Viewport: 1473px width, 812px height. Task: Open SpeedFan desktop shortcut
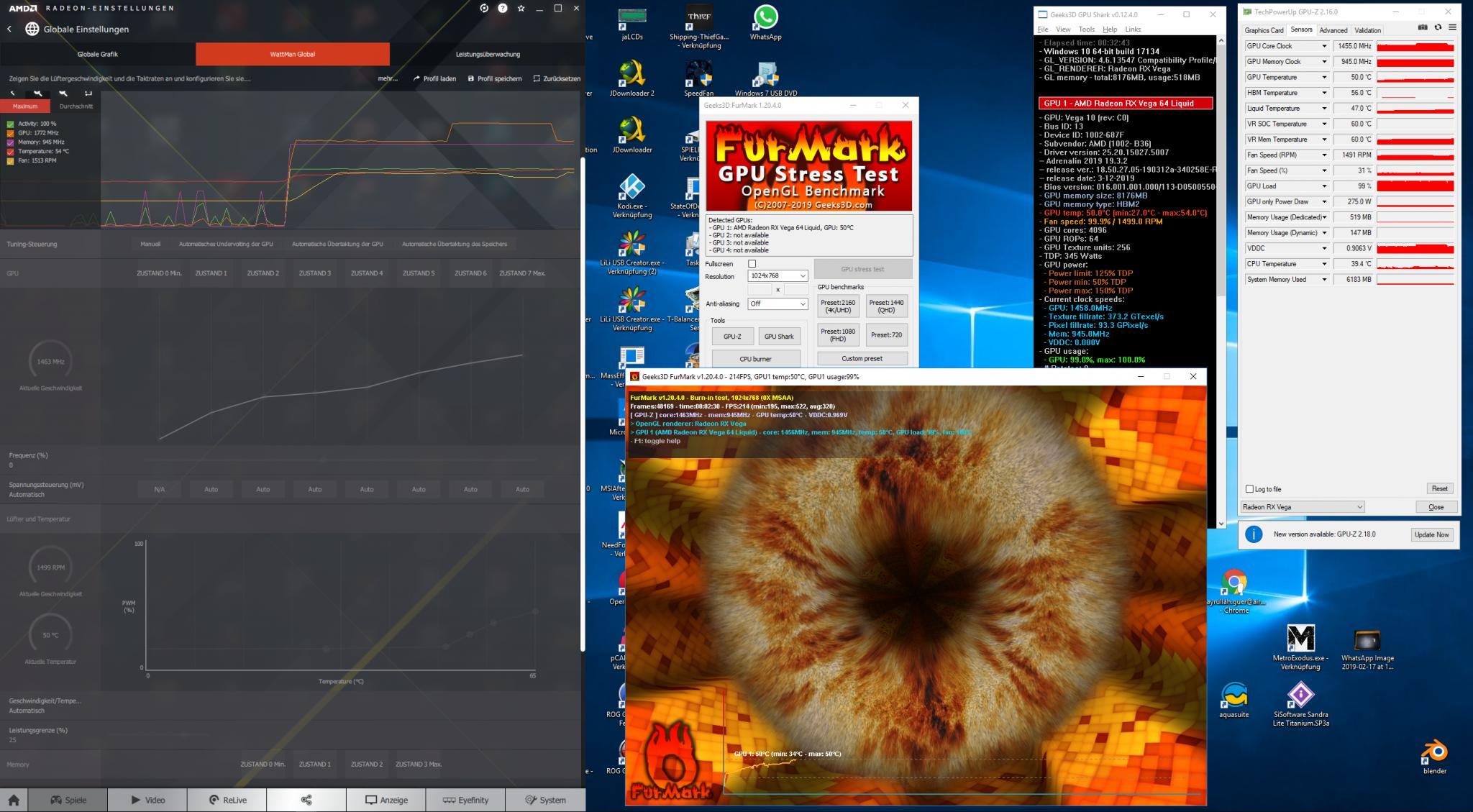(x=698, y=78)
